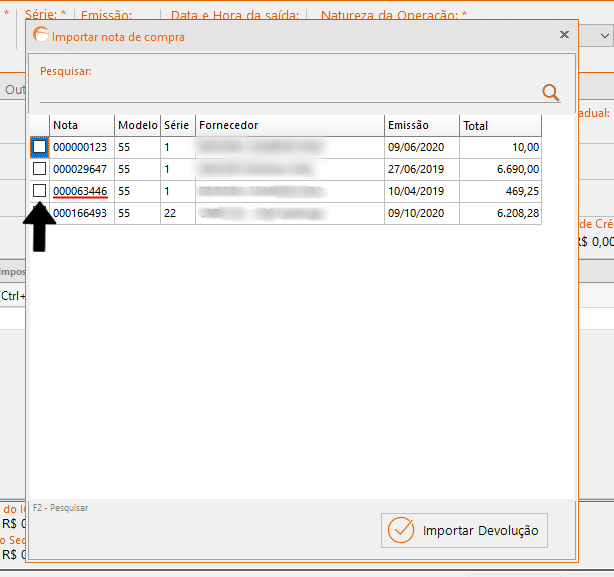Click the total value 469,25
This screenshot has height=577, width=614.
pyautogui.click(x=522, y=191)
